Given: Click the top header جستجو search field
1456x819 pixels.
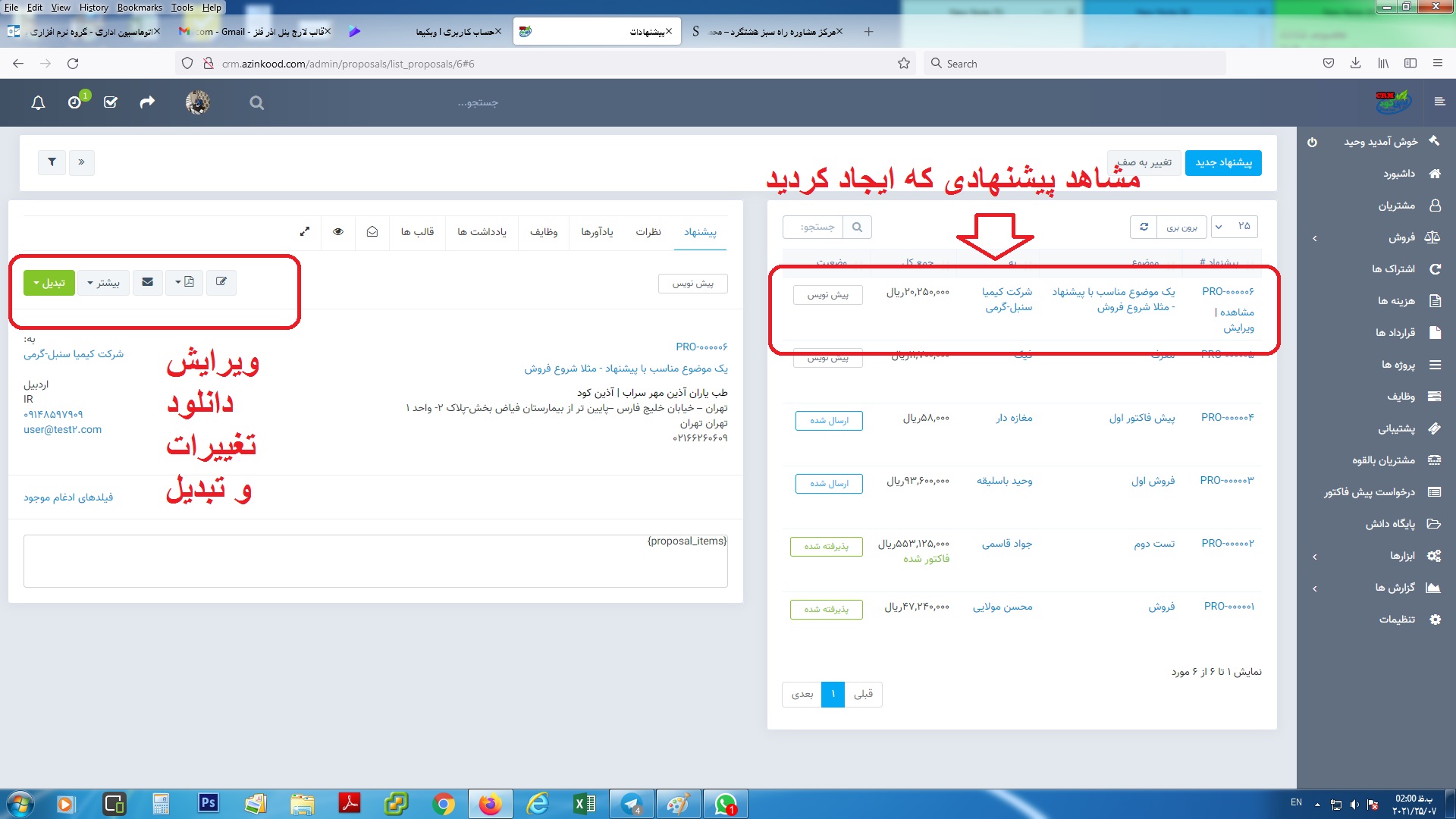Looking at the screenshot, I should click(x=478, y=102).
